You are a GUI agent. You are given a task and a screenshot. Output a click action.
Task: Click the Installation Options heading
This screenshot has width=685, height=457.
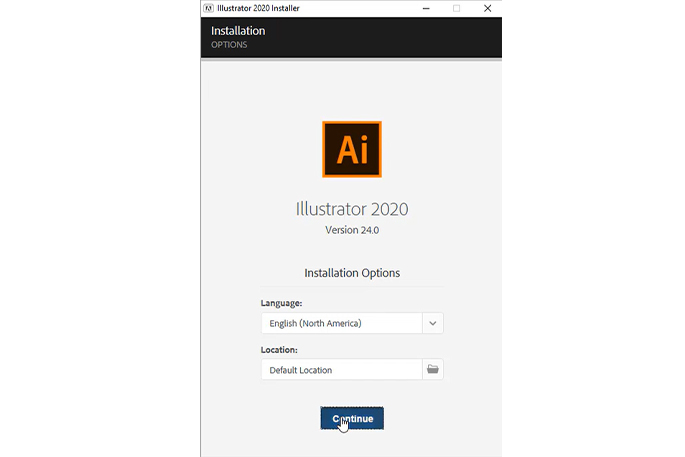tap(352, 273)
